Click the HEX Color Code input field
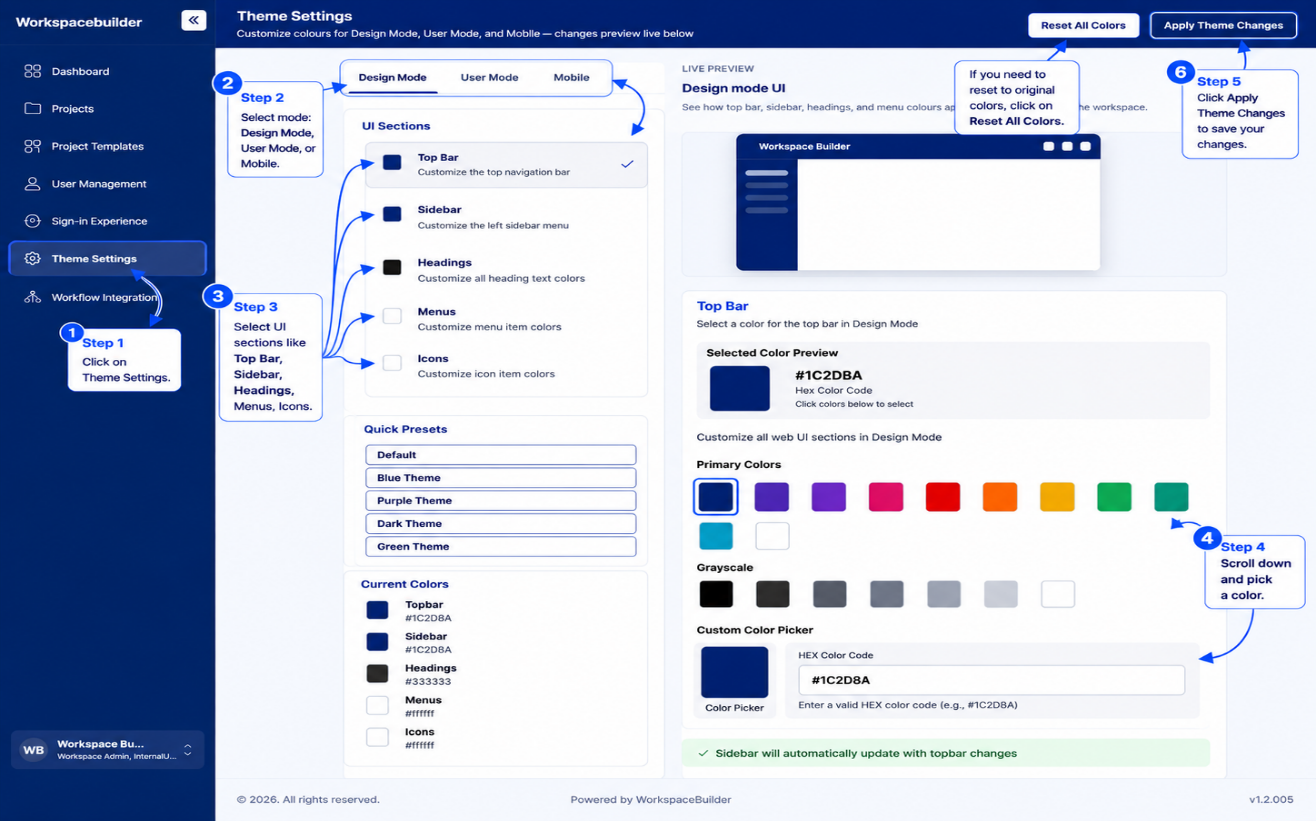This screenshot has width=1316, height=821. [991, 680]
